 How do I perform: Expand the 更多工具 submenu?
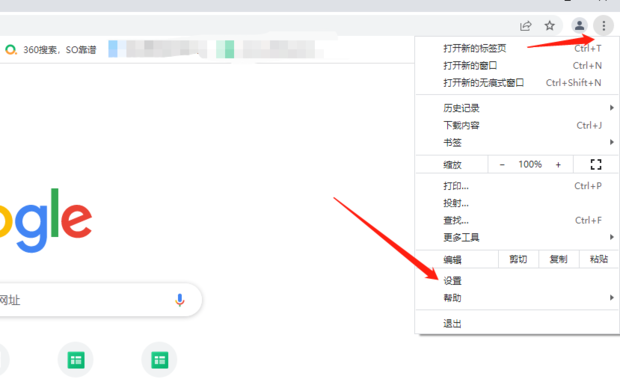[517, 237]
